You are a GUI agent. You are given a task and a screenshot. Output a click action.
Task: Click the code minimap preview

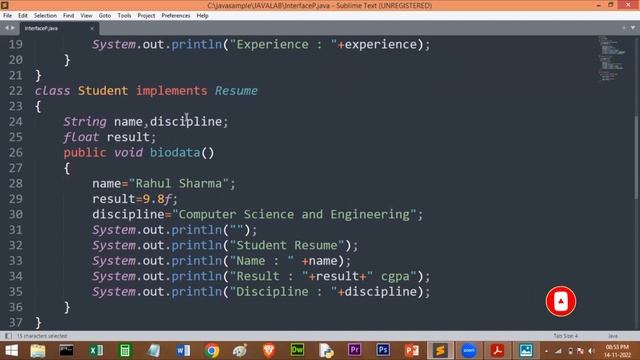coord(611,58)
